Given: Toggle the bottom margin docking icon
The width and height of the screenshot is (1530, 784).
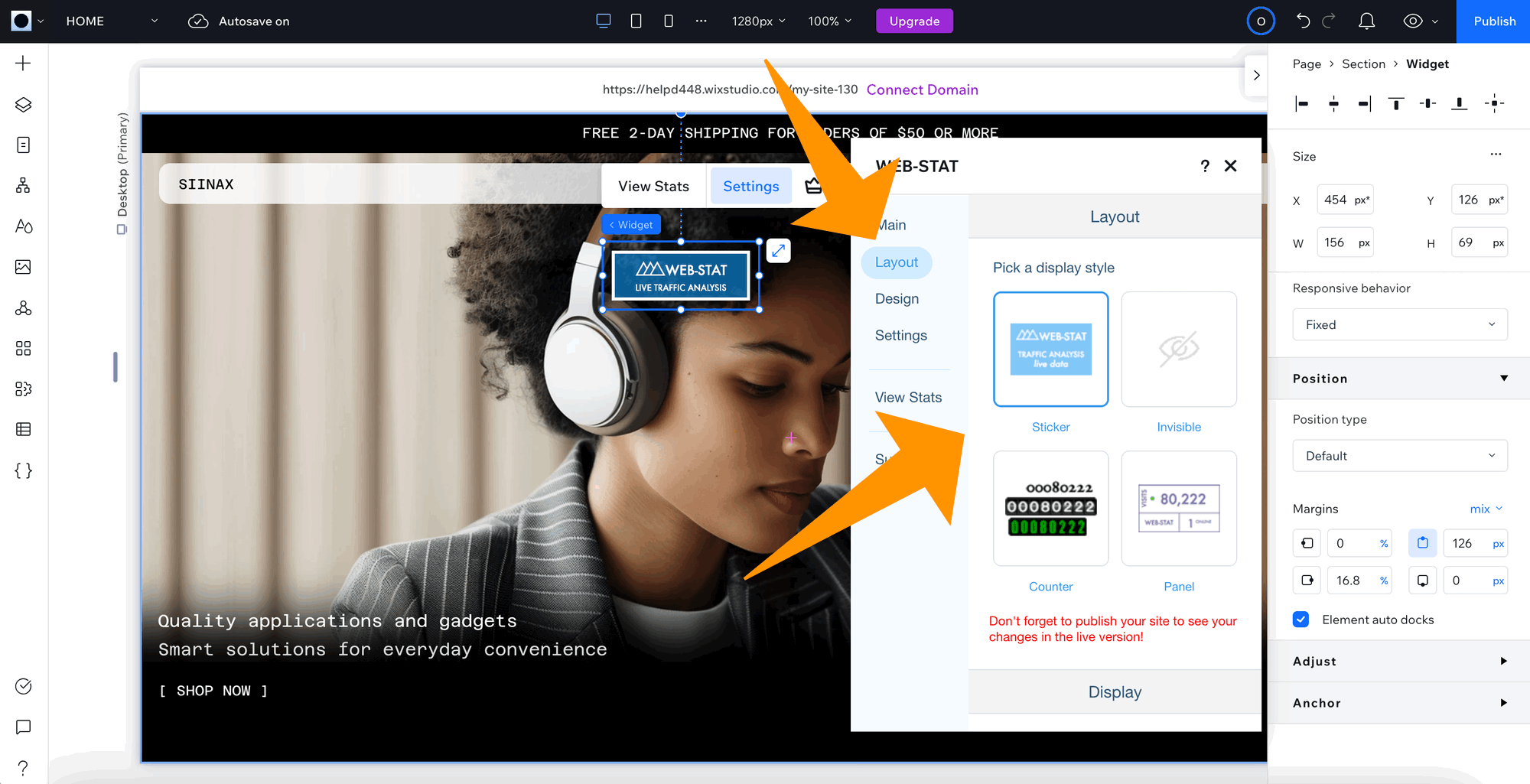Looking at the screenshot, I should pyautogui.click(x=1422, y=581).
